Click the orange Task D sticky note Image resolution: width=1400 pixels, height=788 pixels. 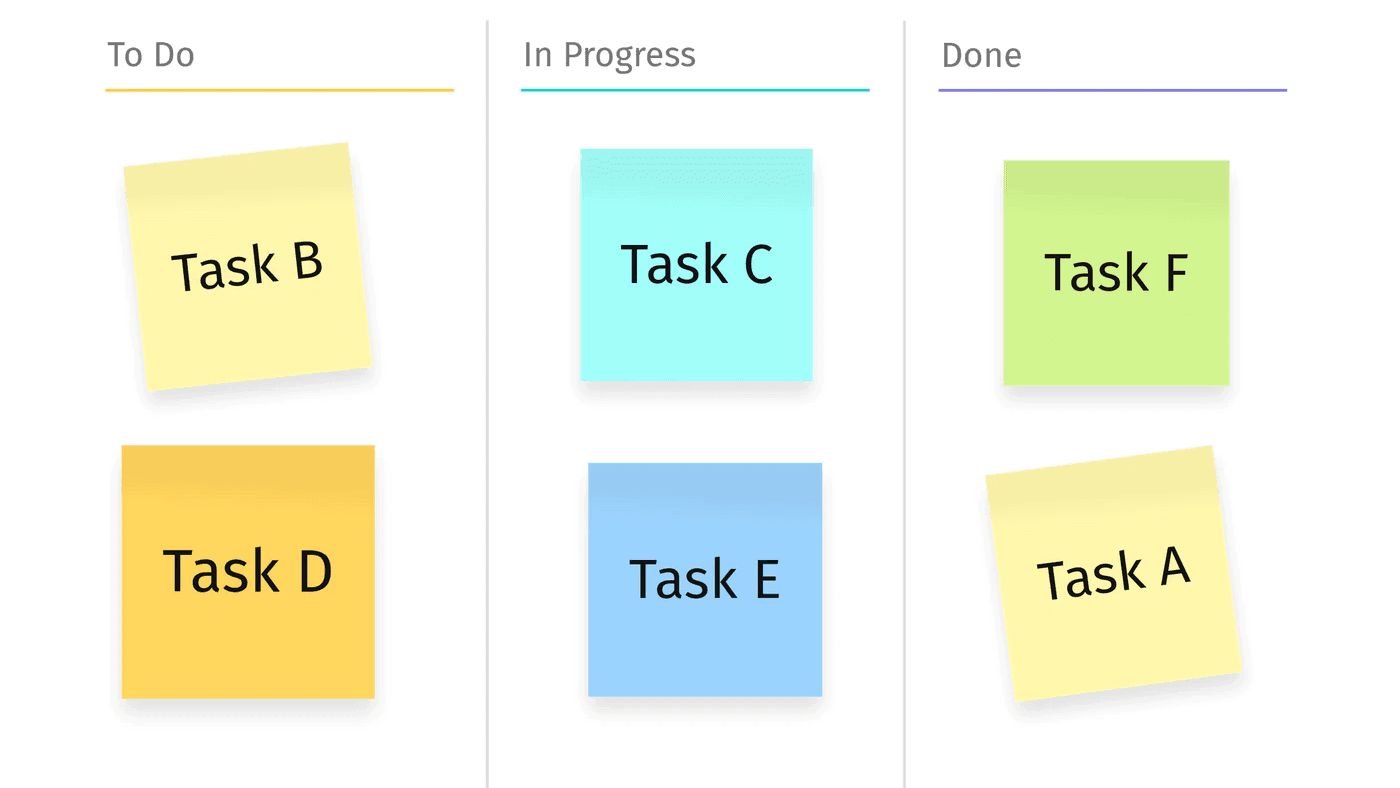[x=247, y=640]
